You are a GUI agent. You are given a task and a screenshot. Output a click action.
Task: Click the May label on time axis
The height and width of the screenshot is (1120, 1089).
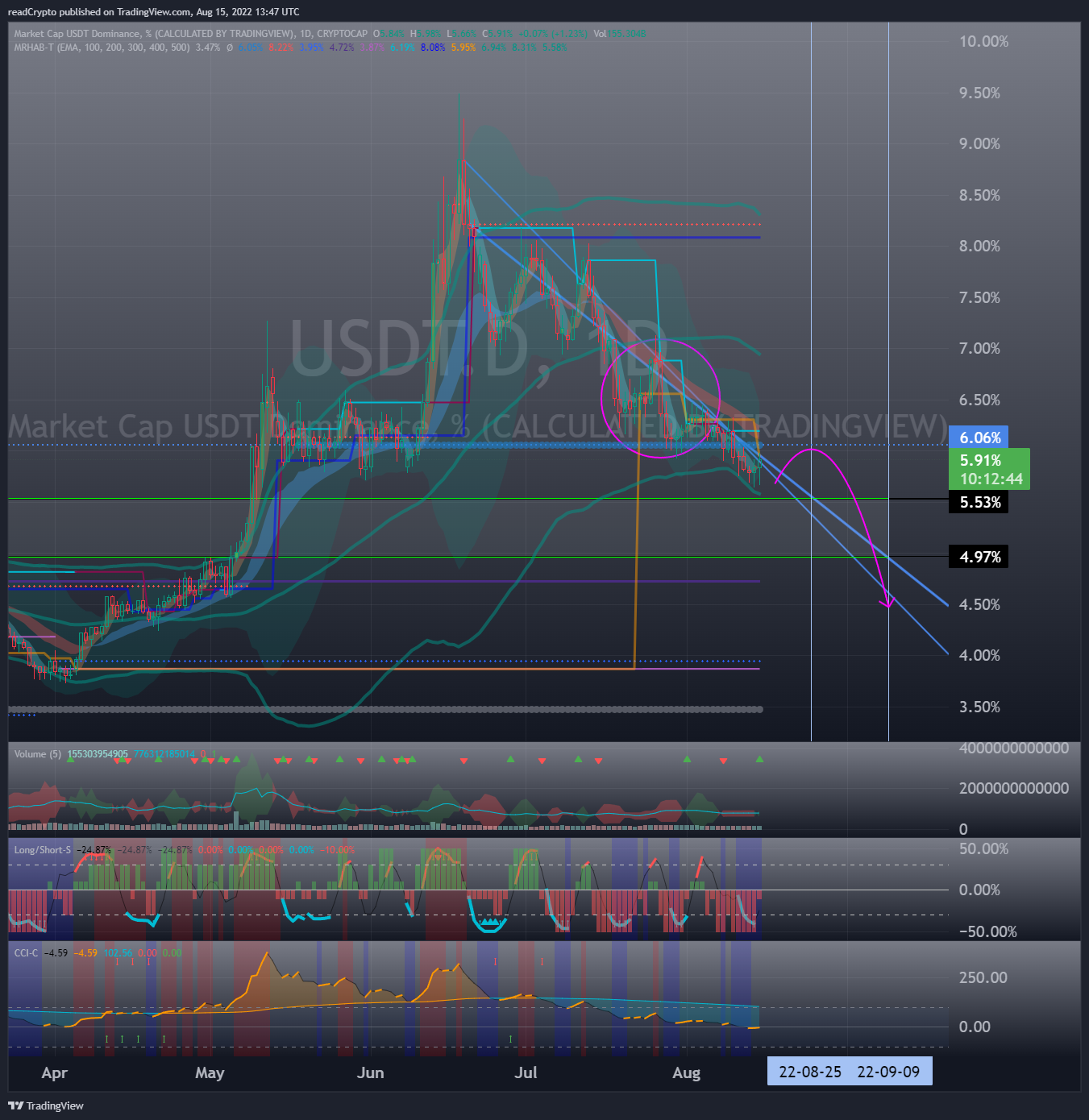pyautogui.click(x=210, y=1072)
